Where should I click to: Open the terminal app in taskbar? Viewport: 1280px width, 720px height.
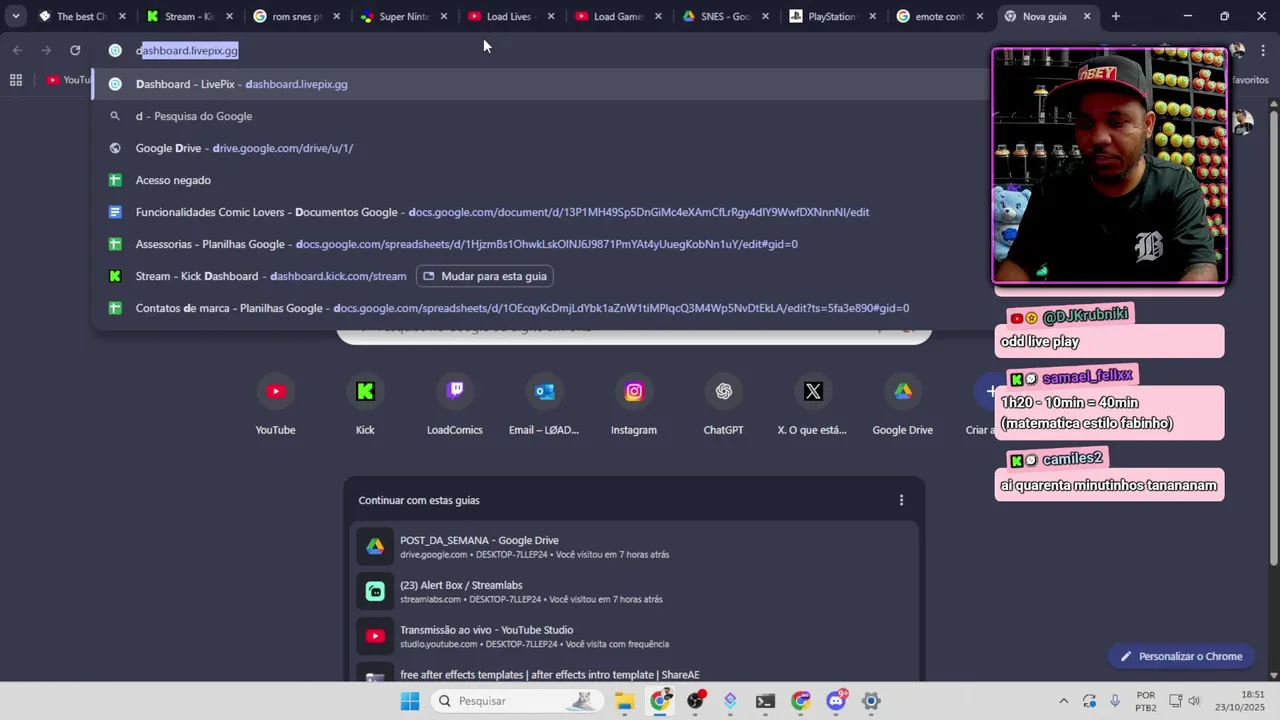pyautogui.click(x=765, y=701)
